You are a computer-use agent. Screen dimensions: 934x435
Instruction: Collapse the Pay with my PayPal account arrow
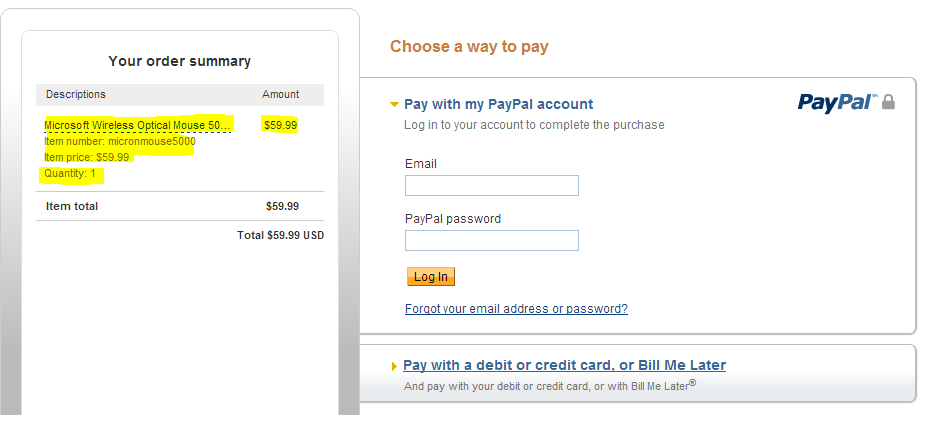coord(395,104)
